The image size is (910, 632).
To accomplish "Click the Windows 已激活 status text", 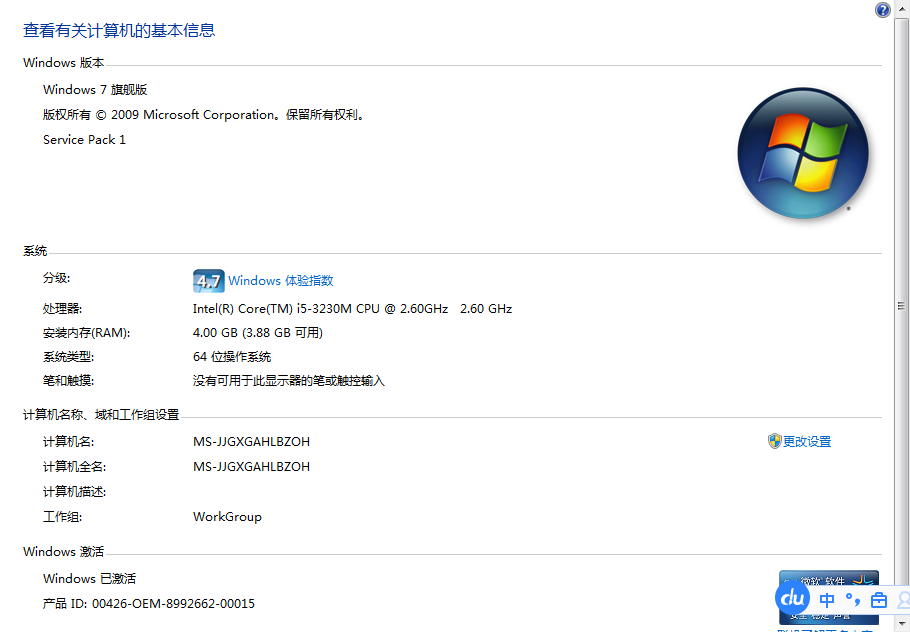I will (89, 579).
